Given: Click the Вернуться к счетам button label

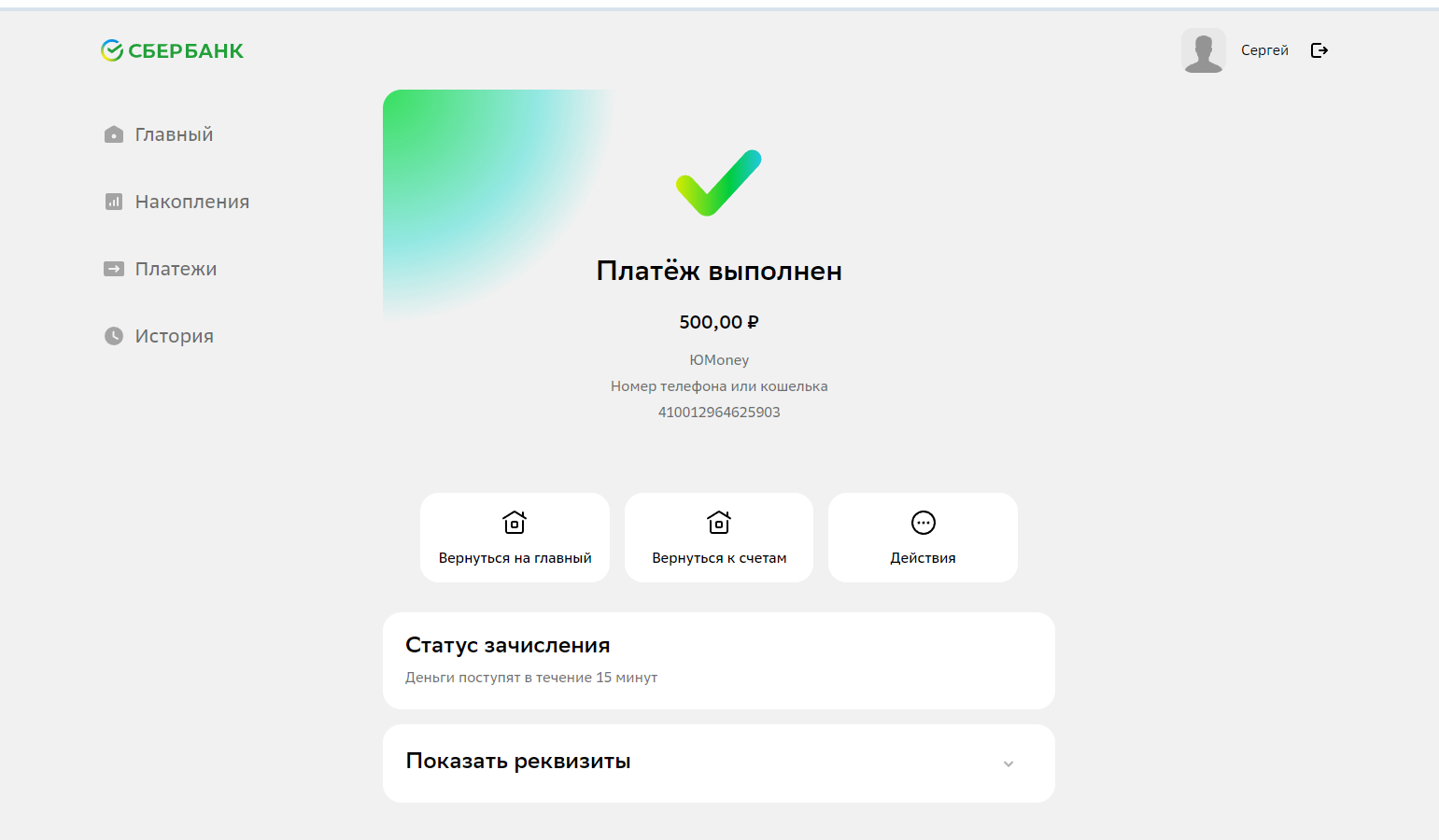Looking at the screenshot, I should click(719, 558).
